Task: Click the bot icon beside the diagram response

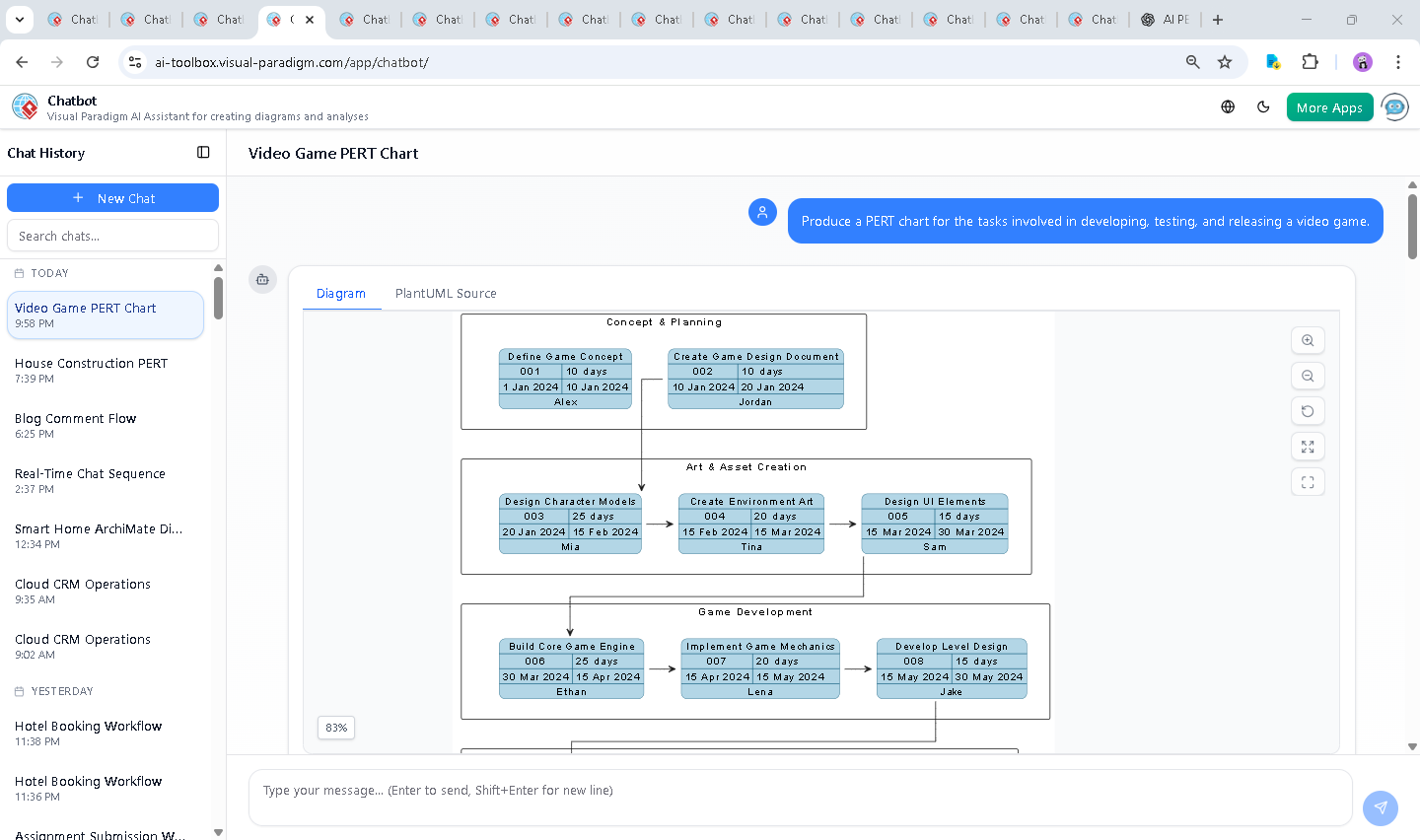Action: pos(262,279)
